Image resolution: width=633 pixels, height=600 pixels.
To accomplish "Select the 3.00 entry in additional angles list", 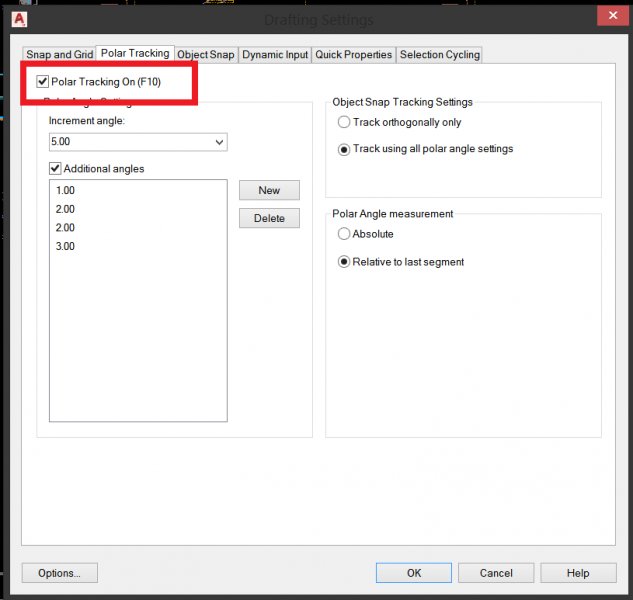I will pyautogui.click(x=65, y=246).
